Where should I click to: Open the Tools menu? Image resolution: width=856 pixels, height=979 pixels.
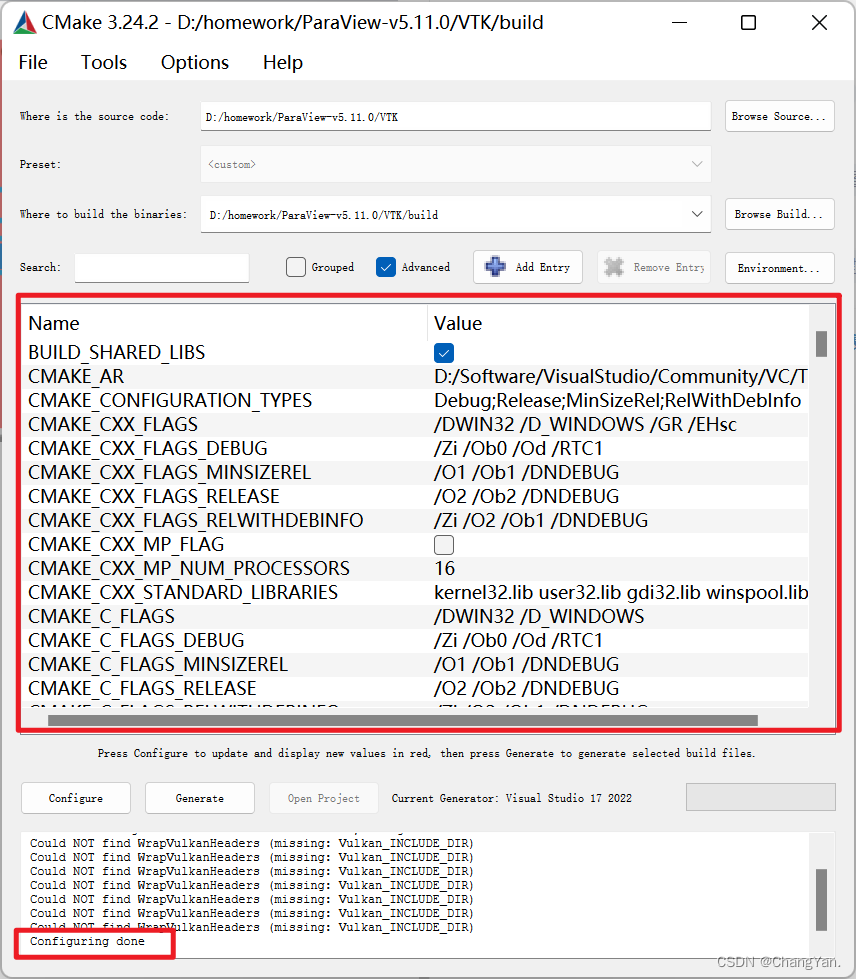coord(104,62)
